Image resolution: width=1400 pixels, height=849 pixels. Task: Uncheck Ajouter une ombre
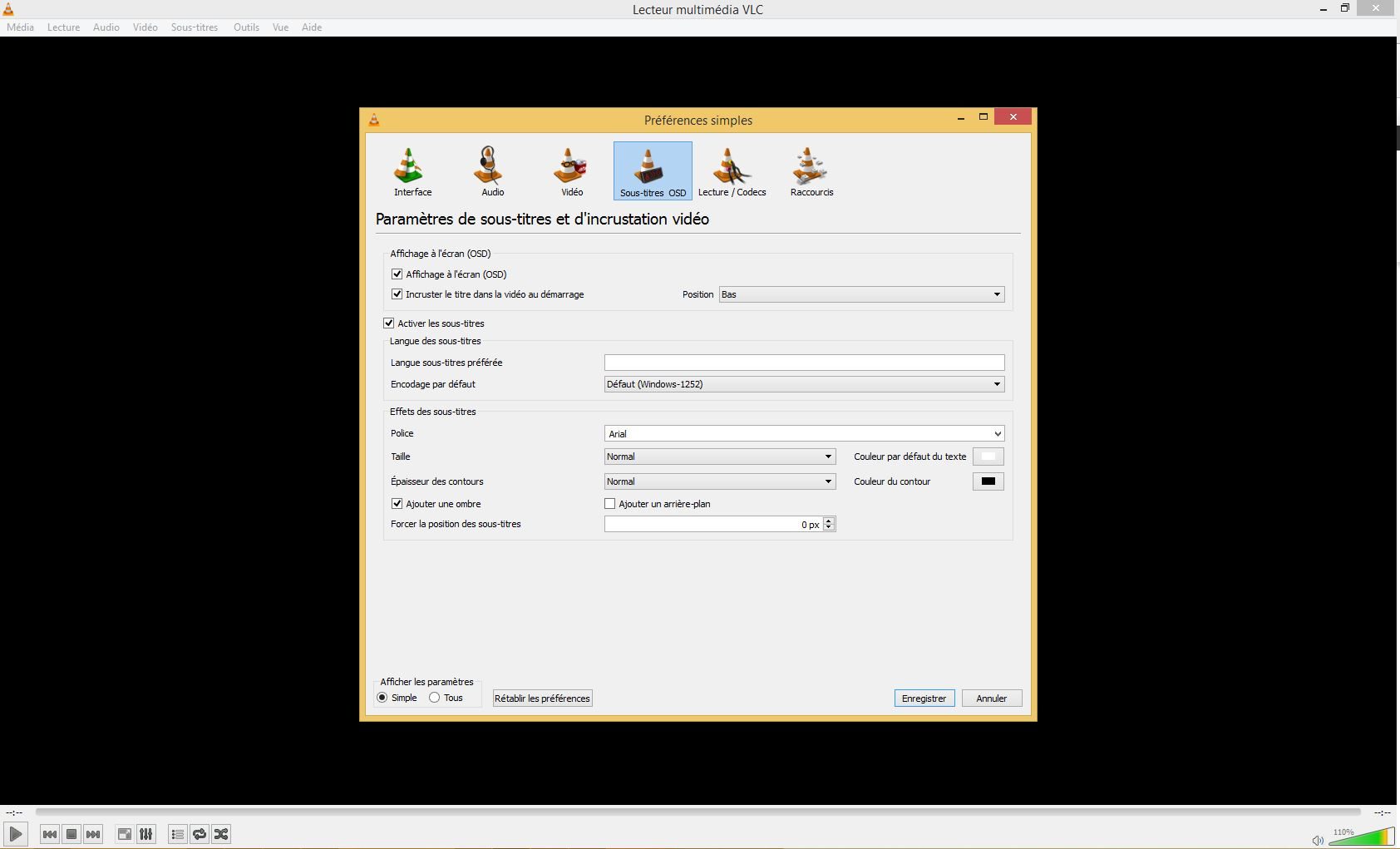click(397, 504)
